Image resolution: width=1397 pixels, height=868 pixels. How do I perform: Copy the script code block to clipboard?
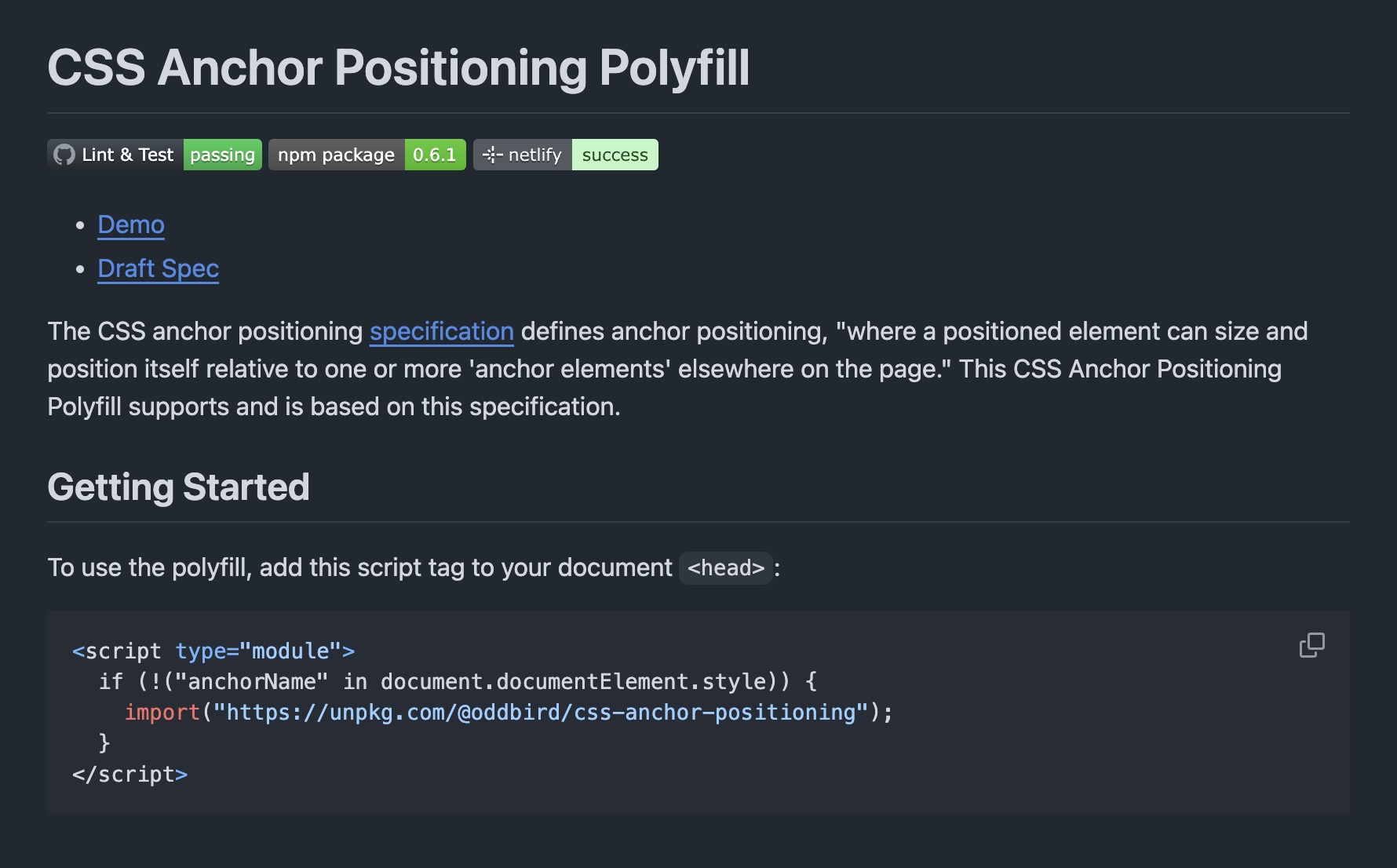click(x=1311, y=645)
